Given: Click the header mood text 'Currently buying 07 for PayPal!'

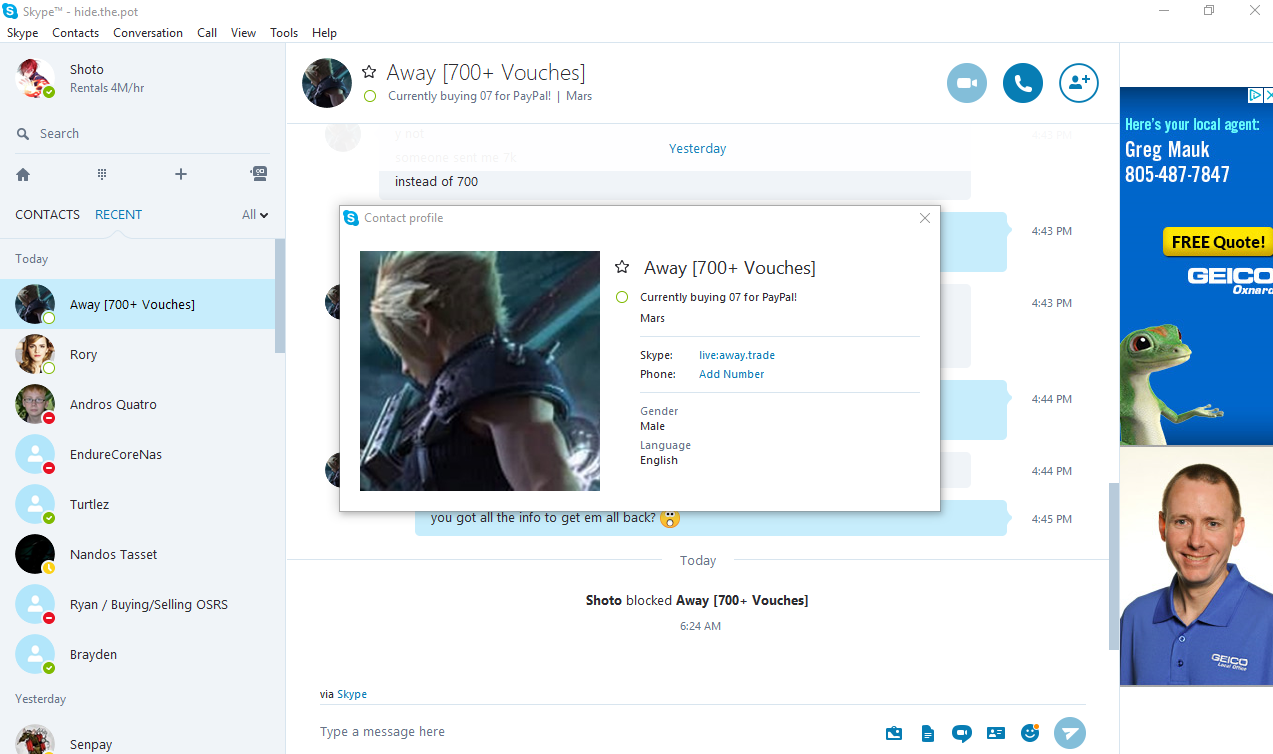Looking at the screenshot, I should click(468, 96).
